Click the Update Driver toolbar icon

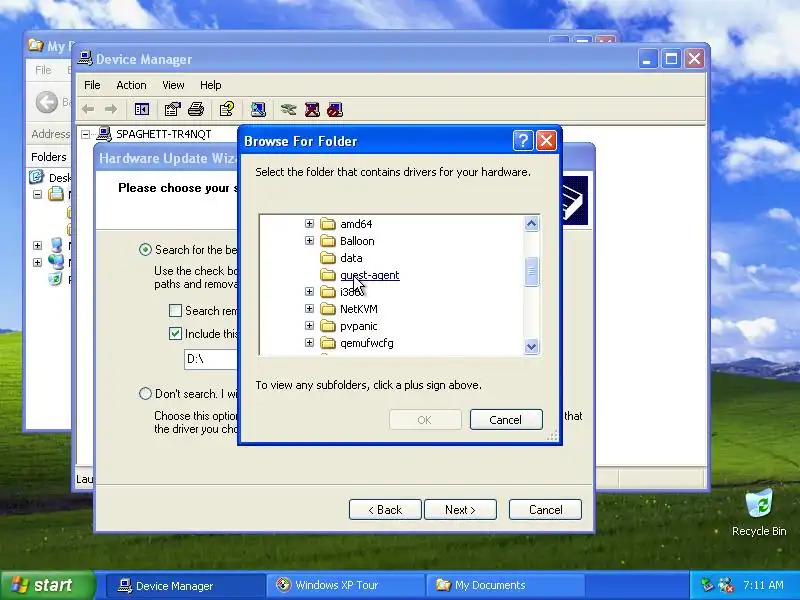click(x=288, y=109)
